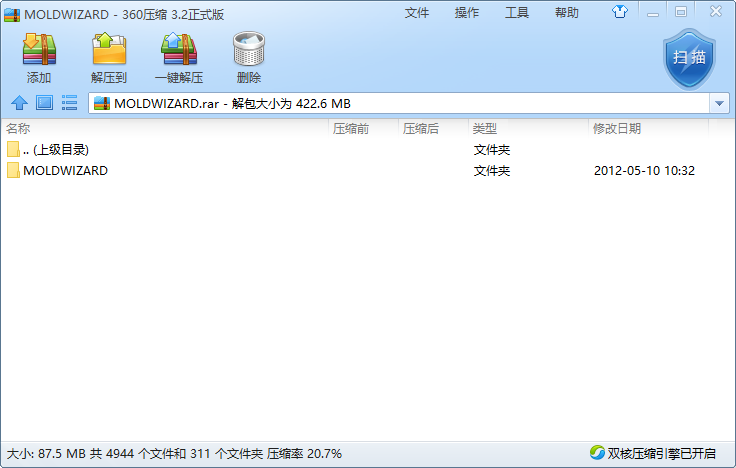
Task: Close the 360压缩 window
Action: [x=715, y=11]
